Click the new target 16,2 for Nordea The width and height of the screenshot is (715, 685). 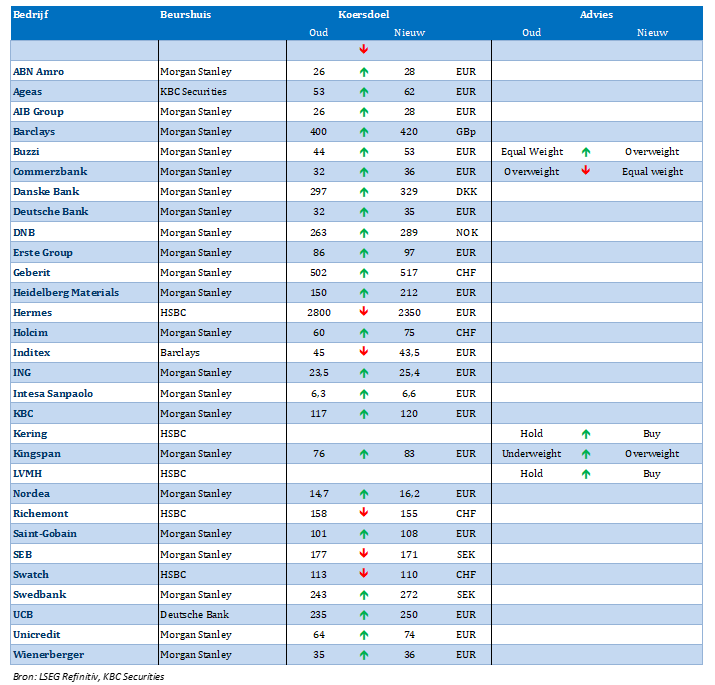coord(409,494)
